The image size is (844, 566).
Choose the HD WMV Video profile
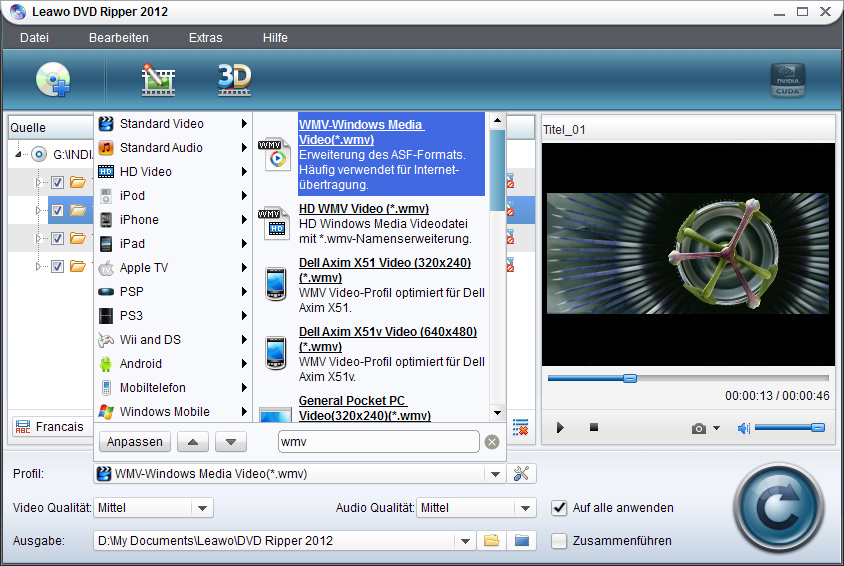[x=364, y=209]
